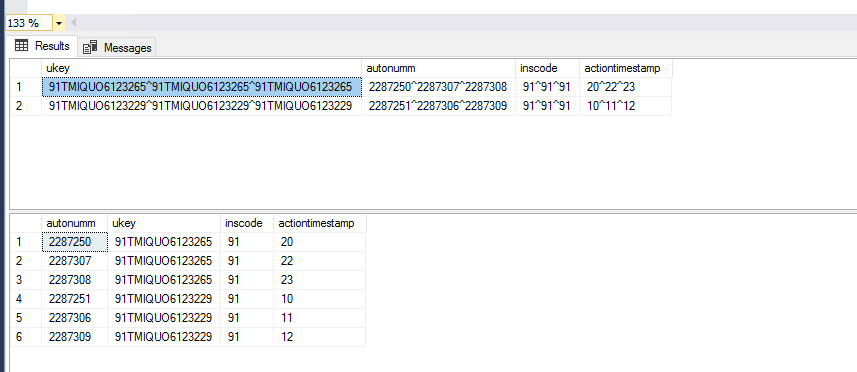Click the left scroll arrow beside zoom box
The image size is (857, 372).
point(74,23)
